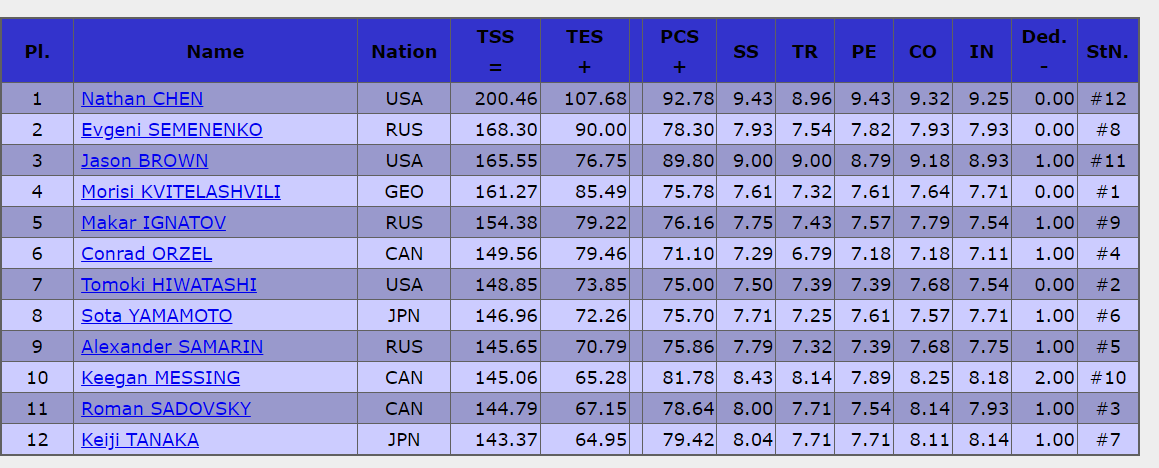This screenshot has height=468, width=1159.
Task: Select the Alexander SAMARIN link
Action: [x=172, y=347]
